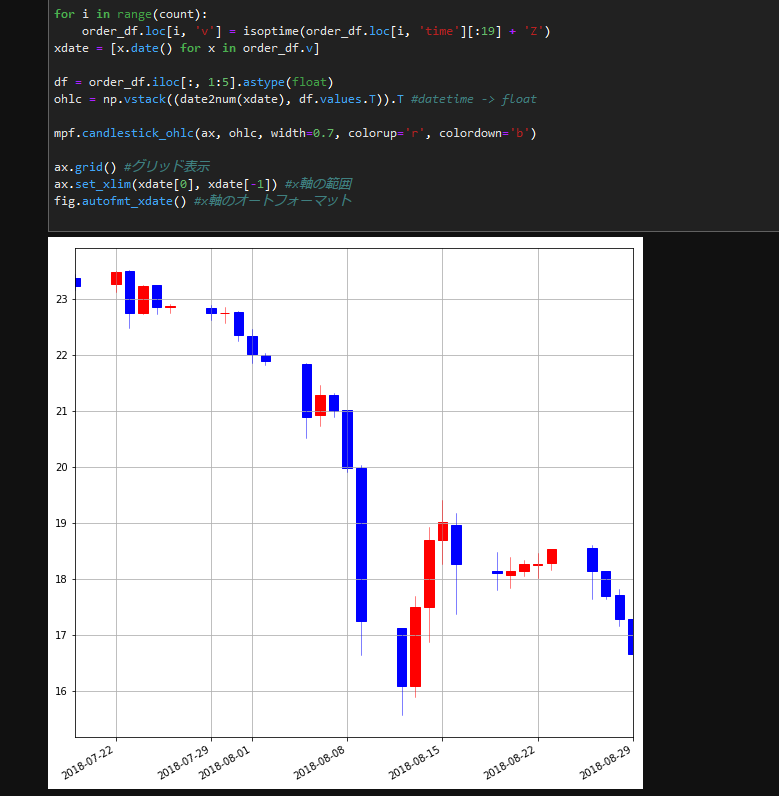Click the 'df = order_df.iloc' code line
Viewport: 779px width, 796px height.
tap(193, 82)
